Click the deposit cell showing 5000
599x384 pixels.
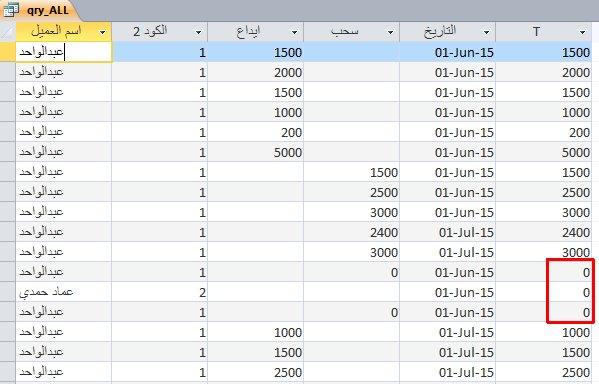[x=256, y=152]
